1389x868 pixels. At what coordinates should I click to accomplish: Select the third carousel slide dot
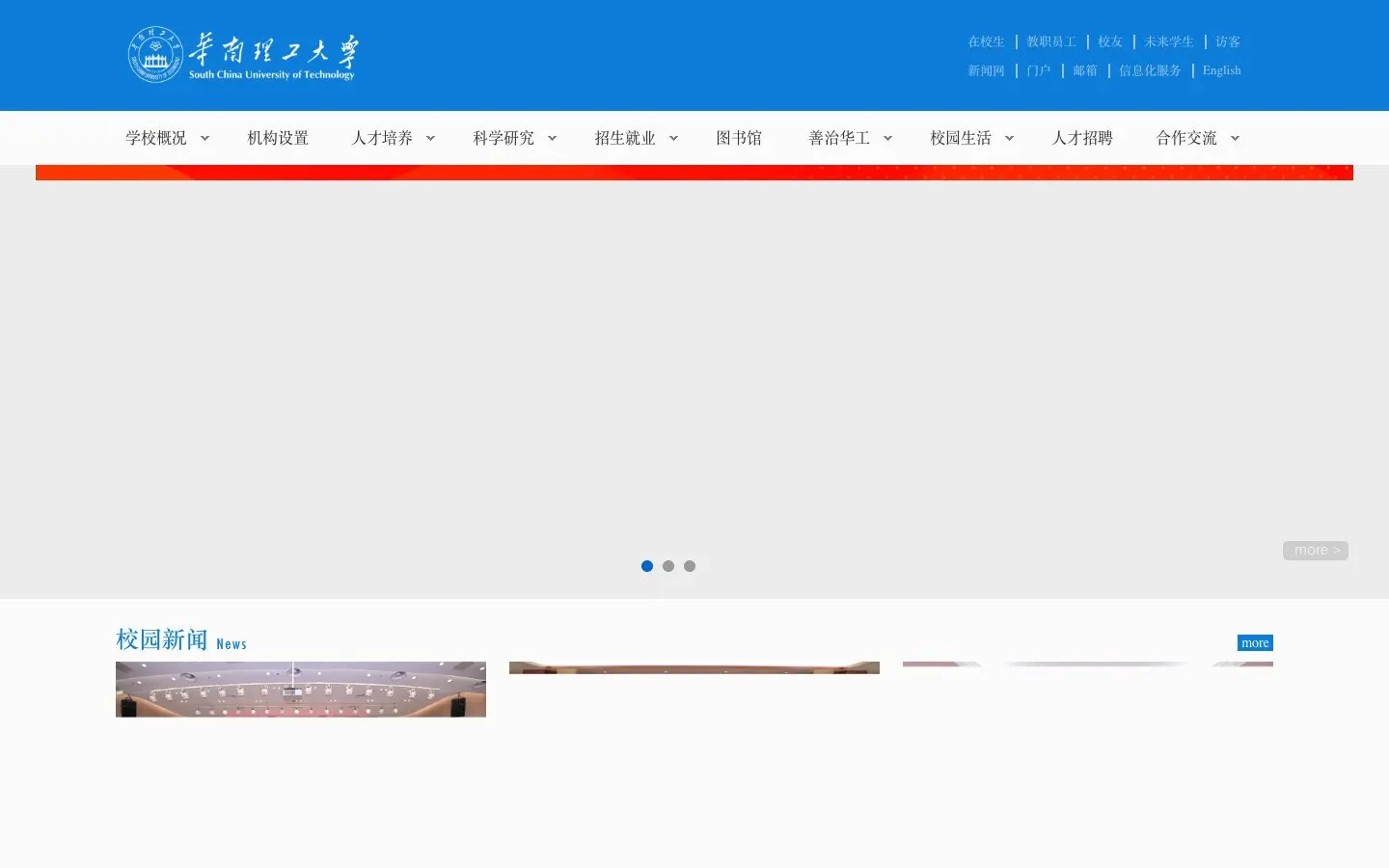coord(690,566)
